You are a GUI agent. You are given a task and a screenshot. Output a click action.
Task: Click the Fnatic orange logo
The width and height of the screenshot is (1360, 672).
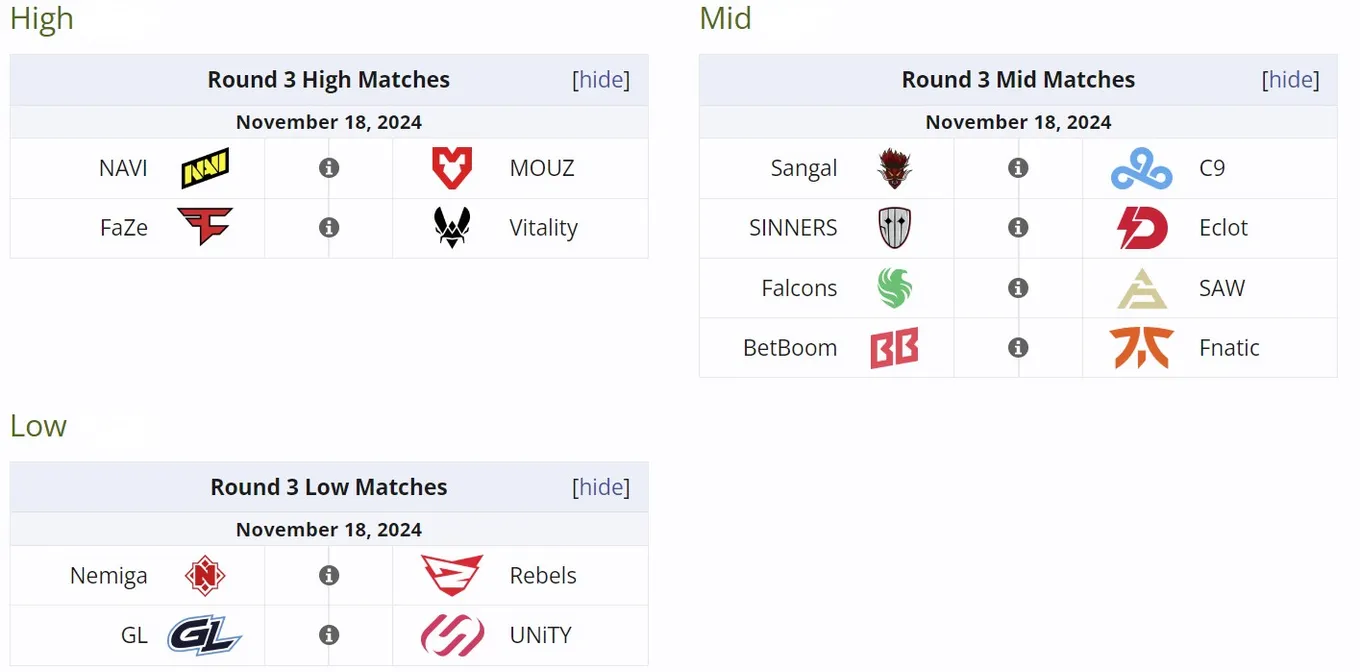click(1142, 347)
